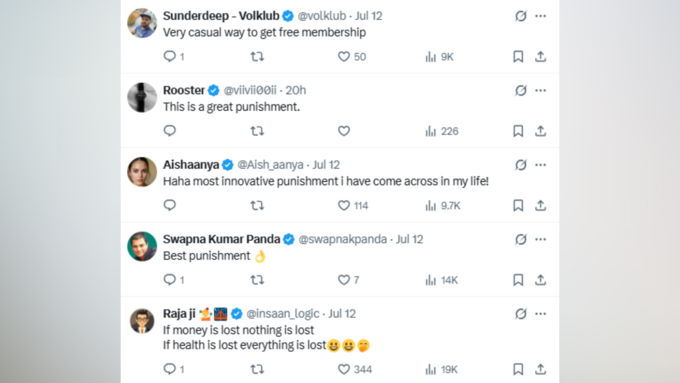Open more options for Raja ji's tweet

[540, 314]
